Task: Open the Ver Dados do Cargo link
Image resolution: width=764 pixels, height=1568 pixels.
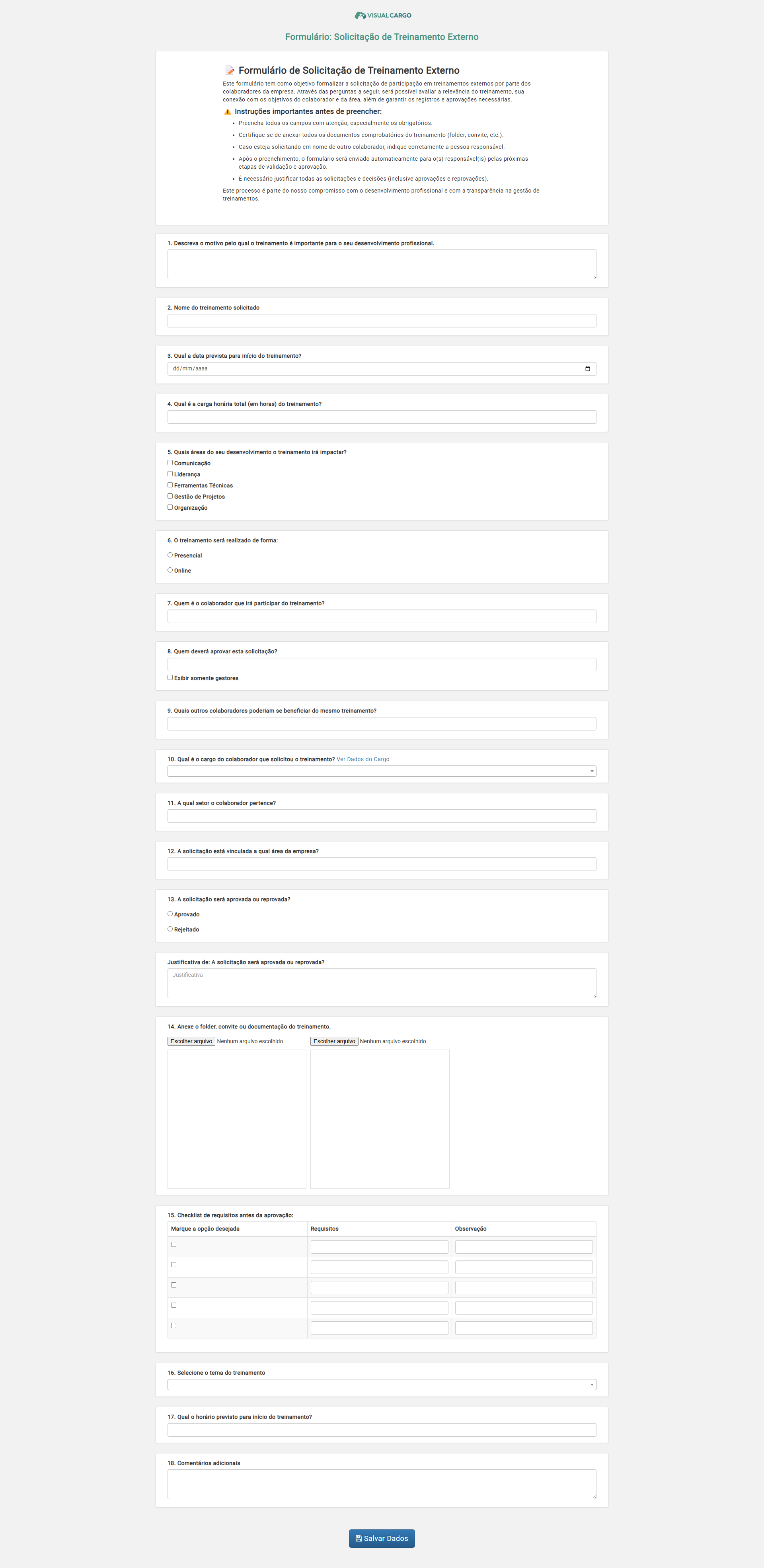Action: click(x=363, y=759)
